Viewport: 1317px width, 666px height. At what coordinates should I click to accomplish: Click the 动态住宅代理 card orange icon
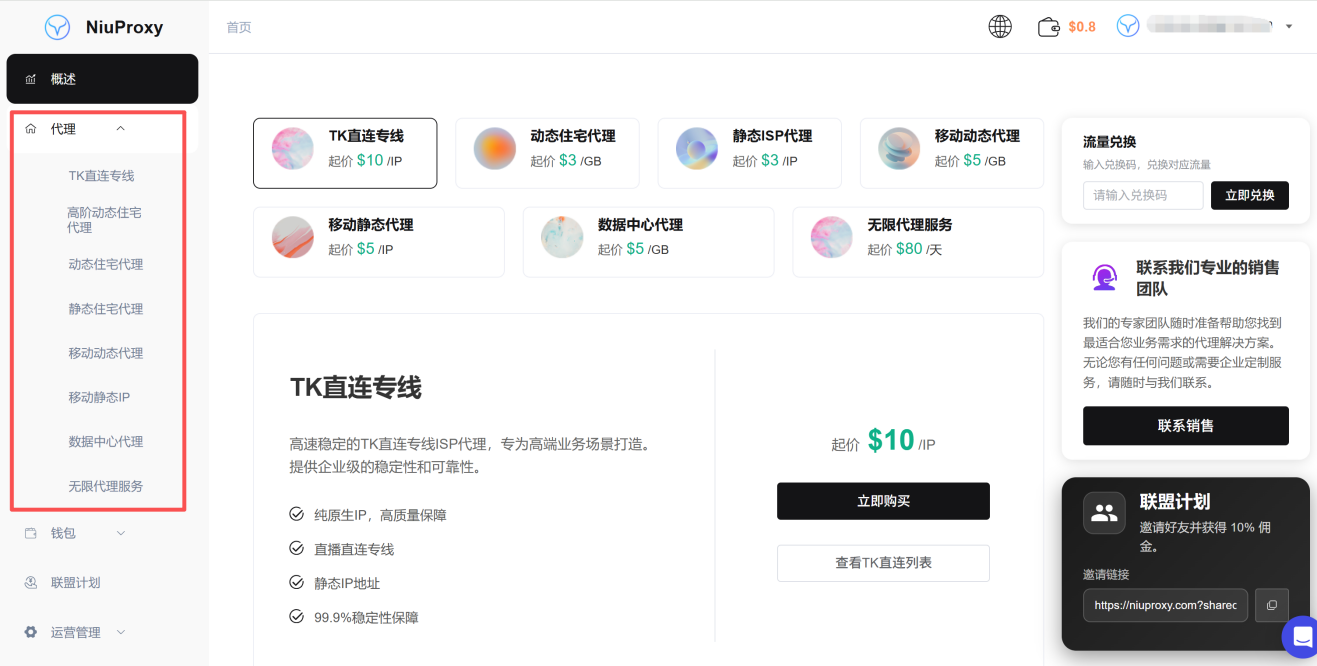495,149
